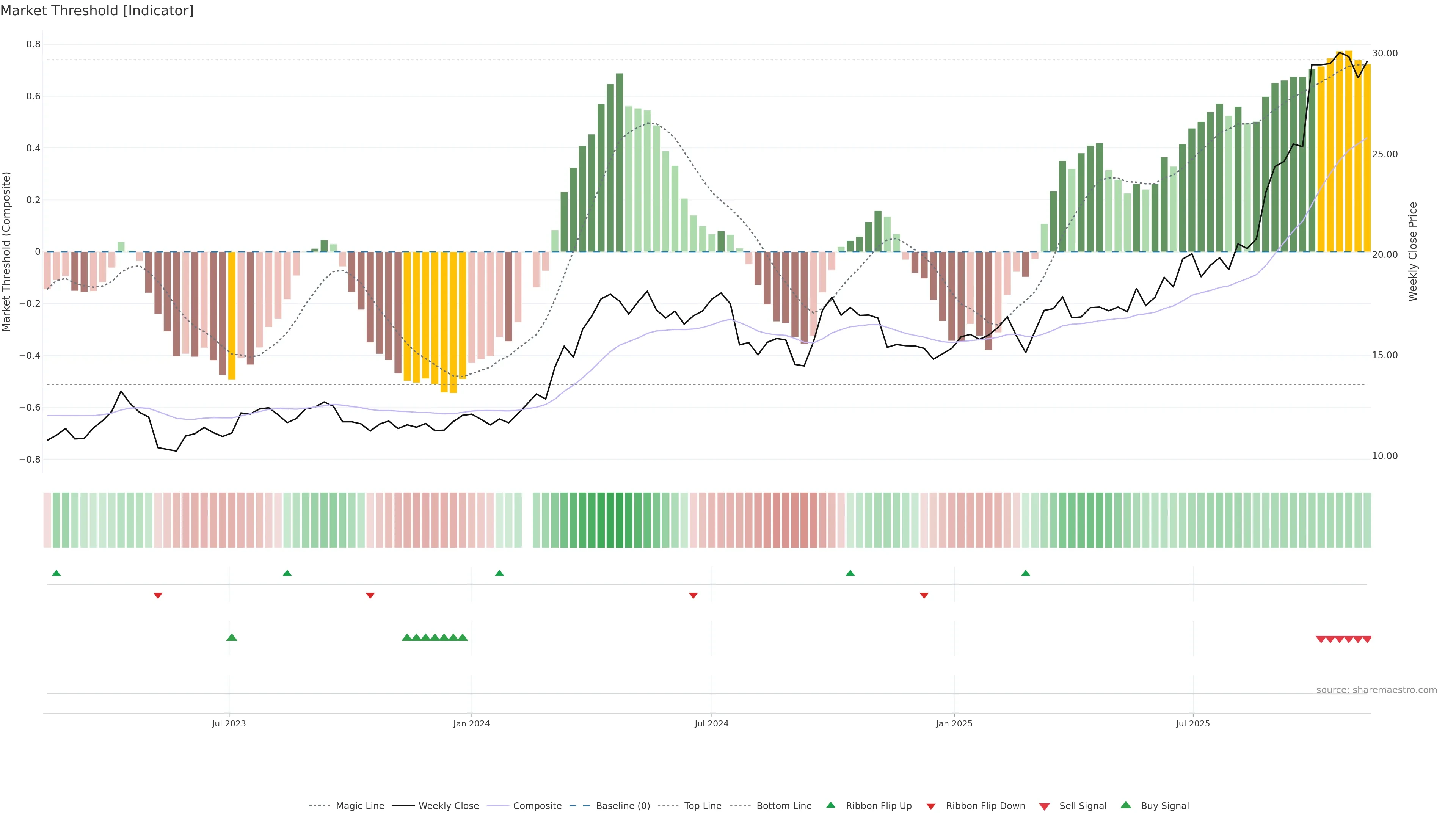Viewport: 1456px width, 819px height.
Task: Click the Market Threshold [Indicator] chart title
Action: click(97, 11)
